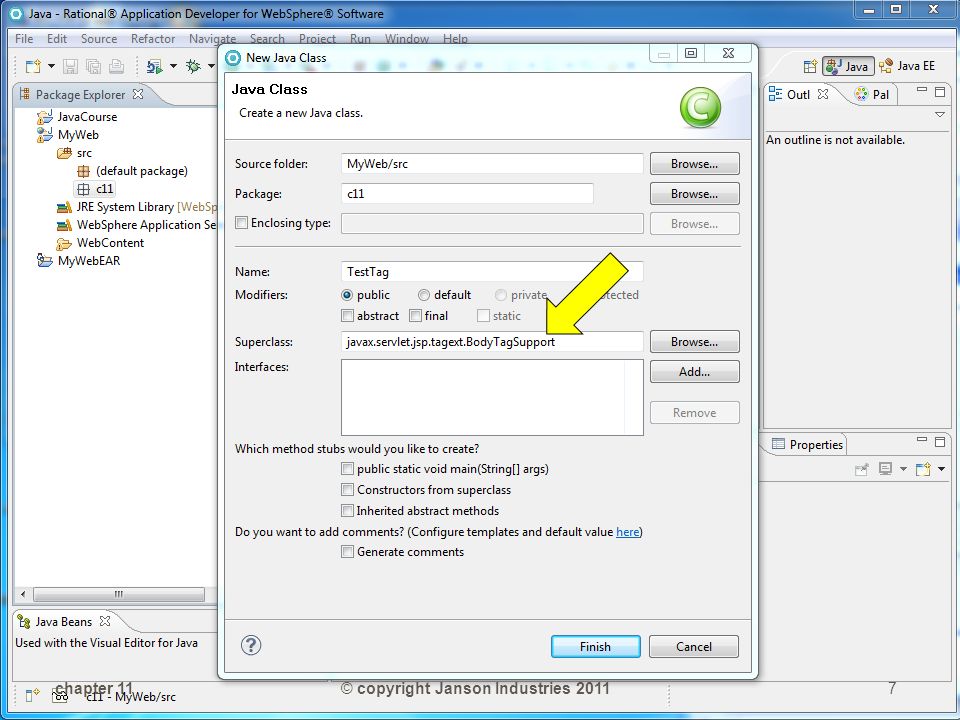Maximize the Properties view panel

click(x=940, y=441)
